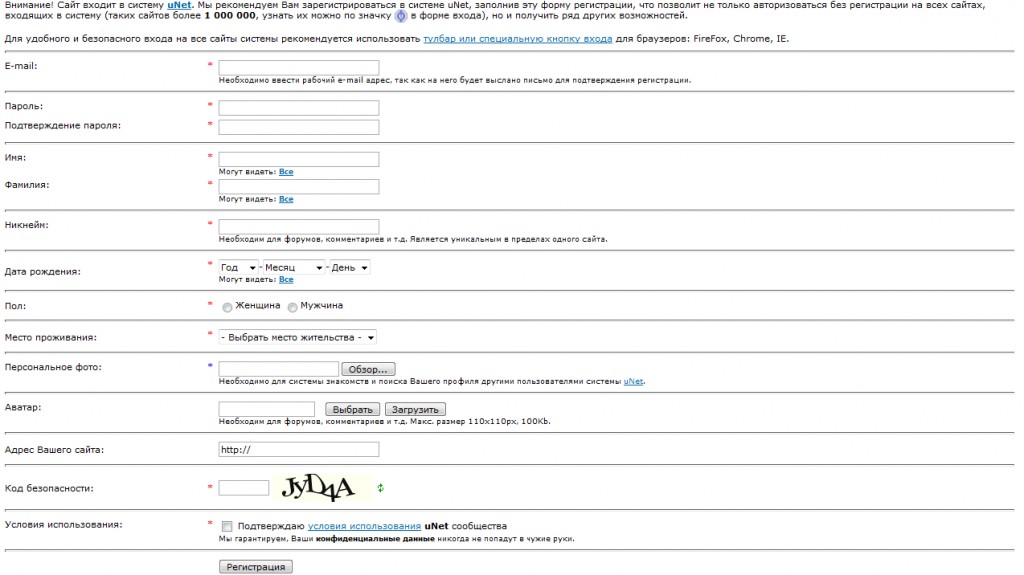The image size is (1024, 575).
Task: Refresh the security code captcha icon
Action: pyautogui.click(x=380, y=487)
